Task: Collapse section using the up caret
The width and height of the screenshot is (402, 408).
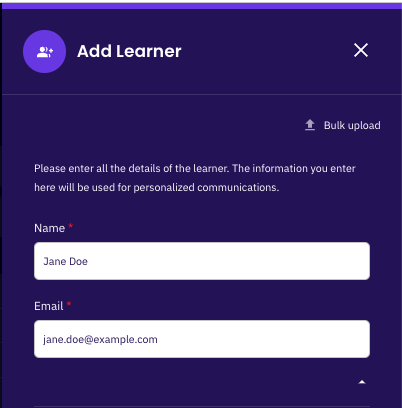Action: pos(362,382)
